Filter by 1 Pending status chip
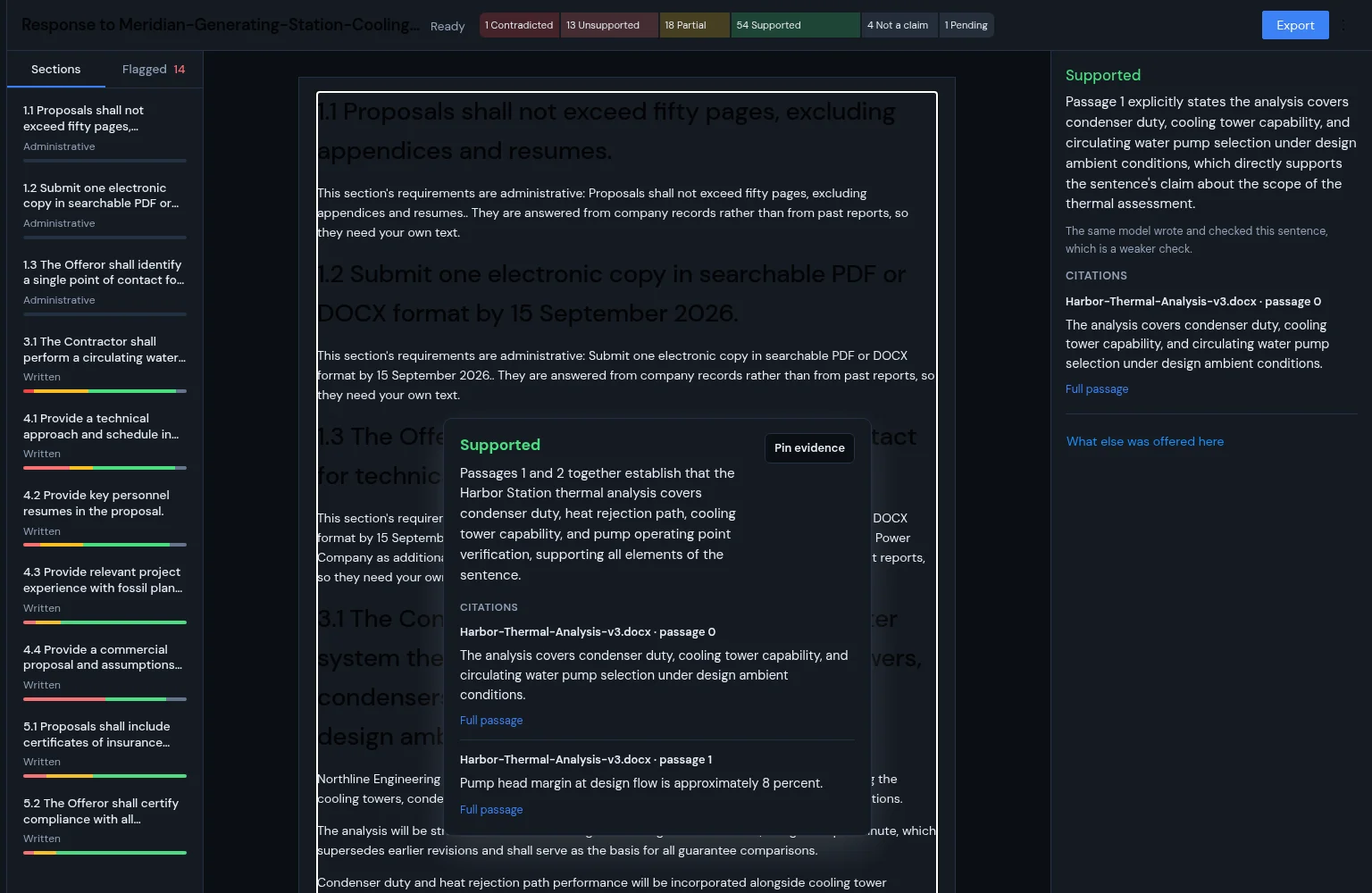Image resolution: width=1372 pixels, height=893 pixels. 966,25
